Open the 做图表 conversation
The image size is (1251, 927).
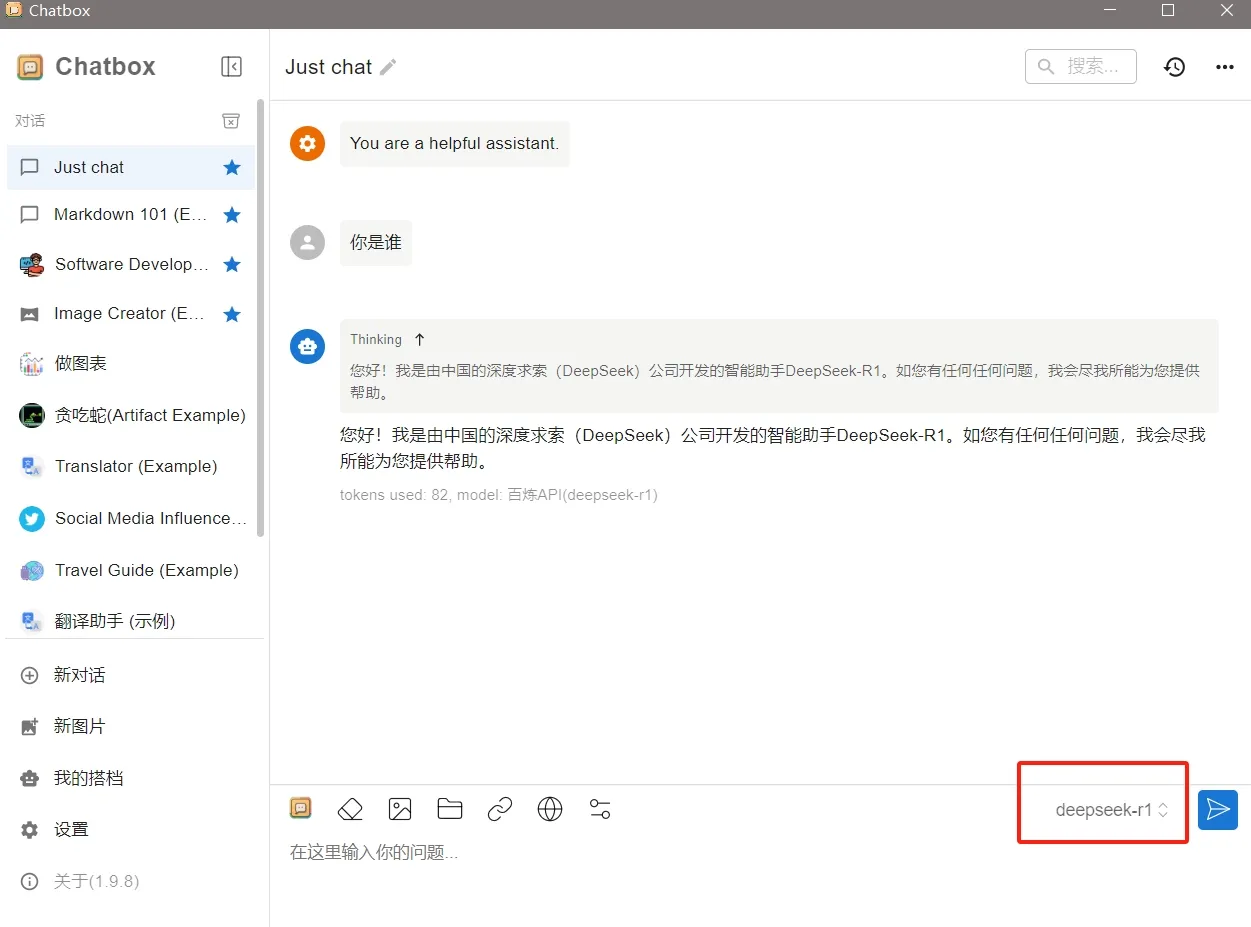click(130, 363)
